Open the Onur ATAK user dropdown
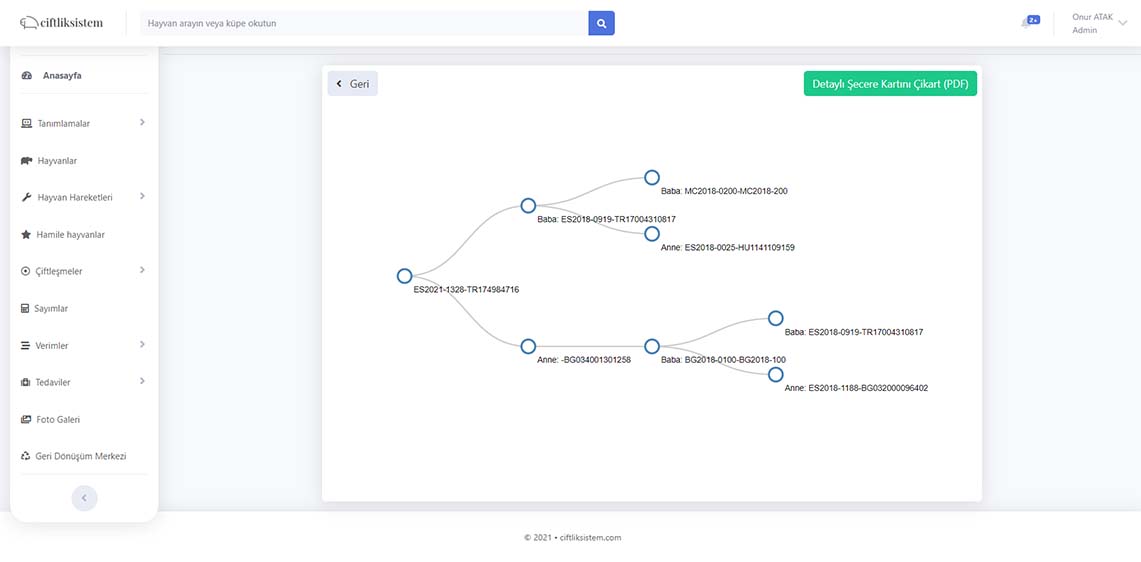1141x562 pixels. tap(1098, 23)
